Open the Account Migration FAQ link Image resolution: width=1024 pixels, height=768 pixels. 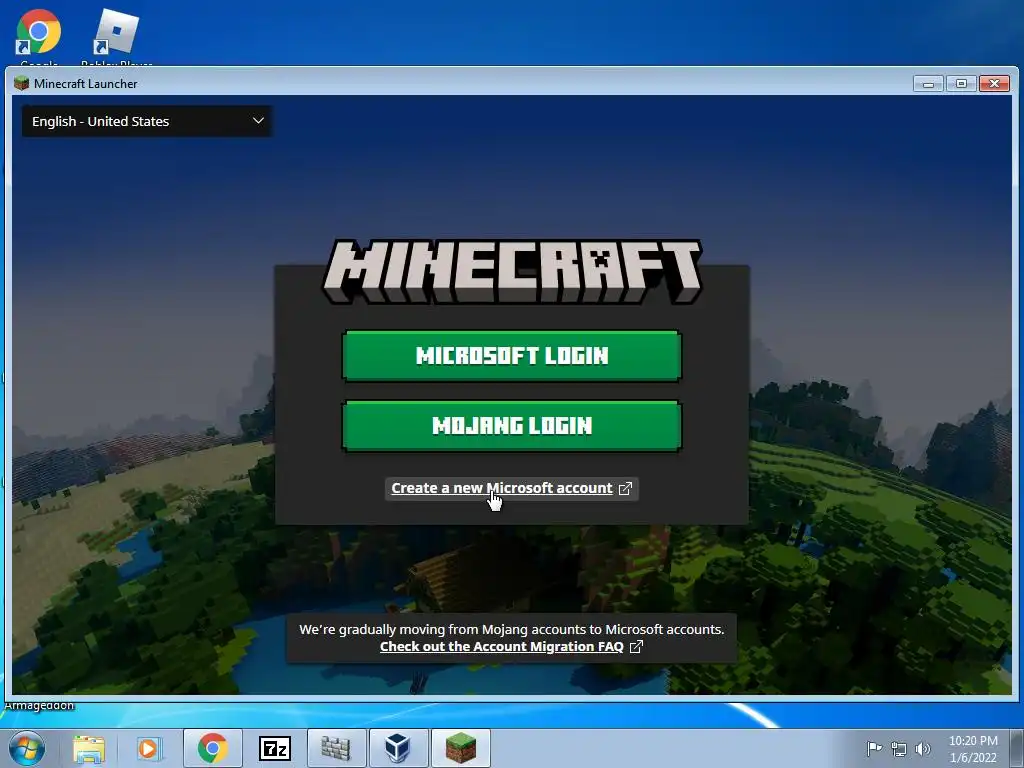[502, 647]
